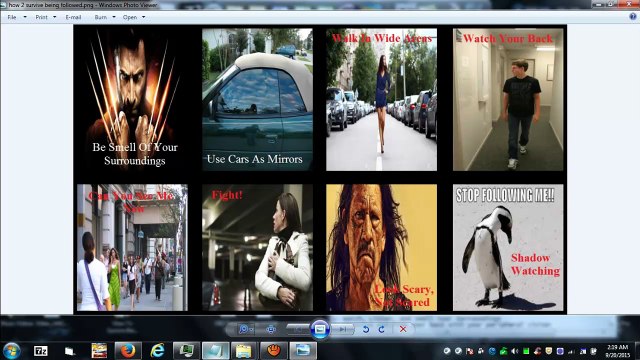The height and width of the screenshot is (360, 640).
Task: Open the File menu
Action: (12, 17)
